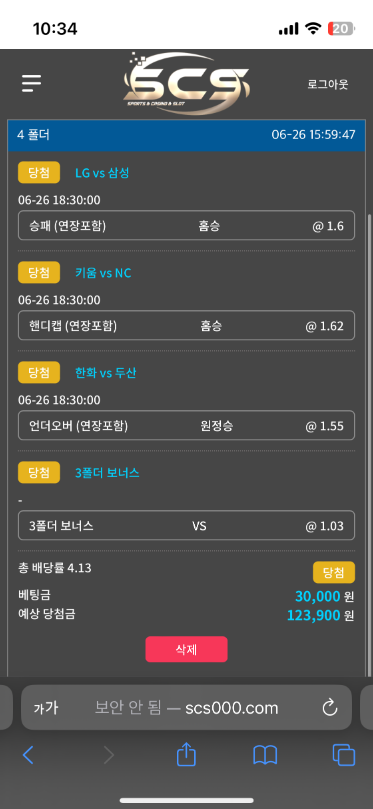Image resolution: width=373 pixels, height=809 pixels.
Task: Tap the scs000.com address bar
Action: (x=186, y=708)
